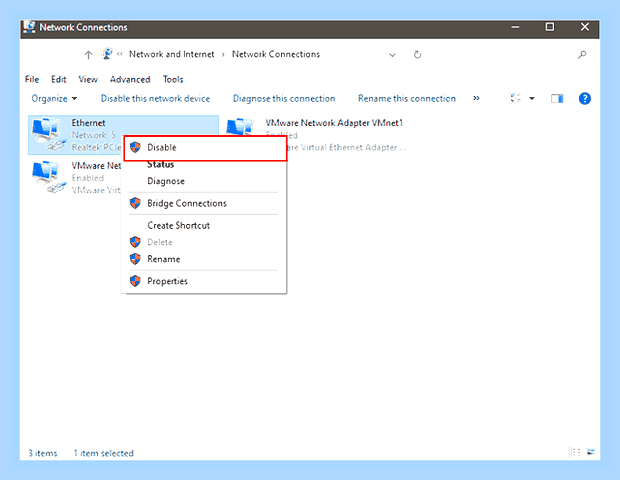Click Network and Internet breadcrumb

[172, 54]
